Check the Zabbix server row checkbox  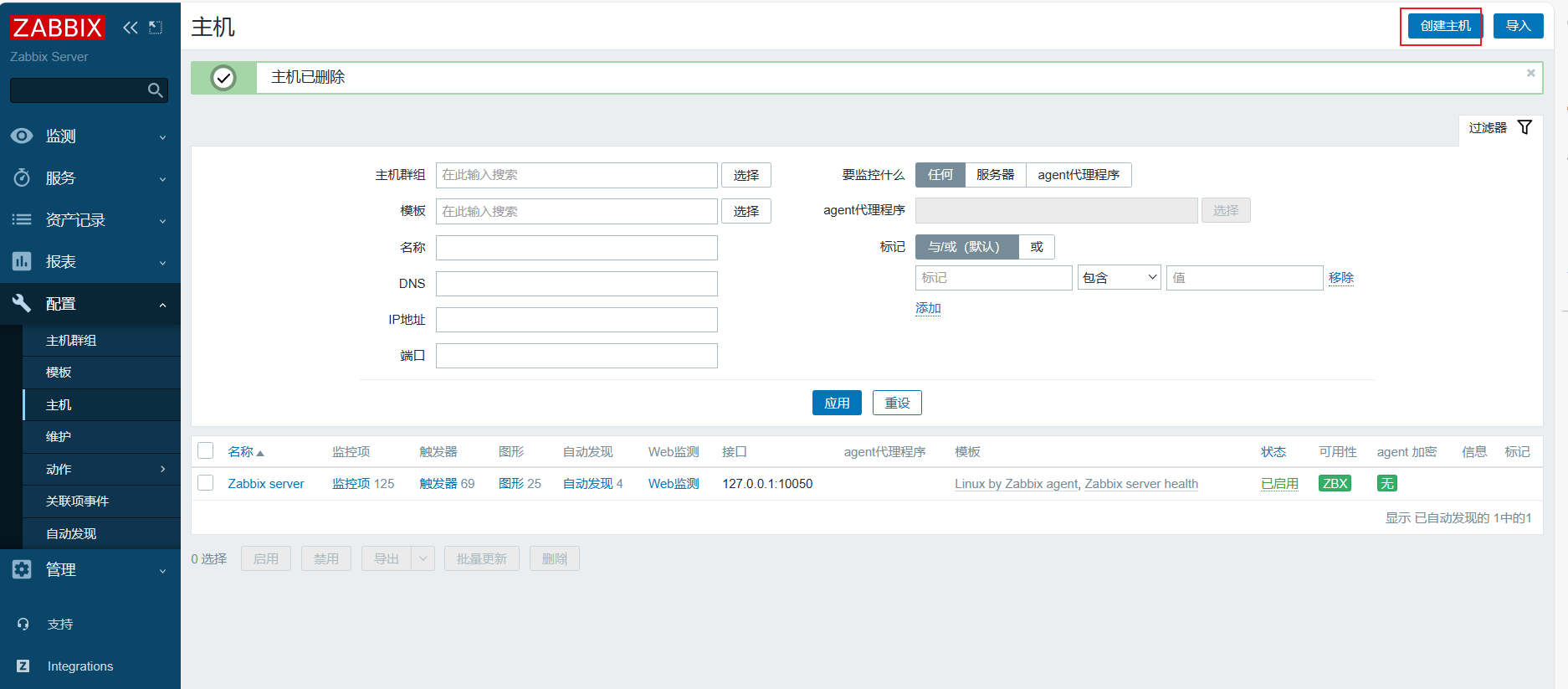click(206, 482)
